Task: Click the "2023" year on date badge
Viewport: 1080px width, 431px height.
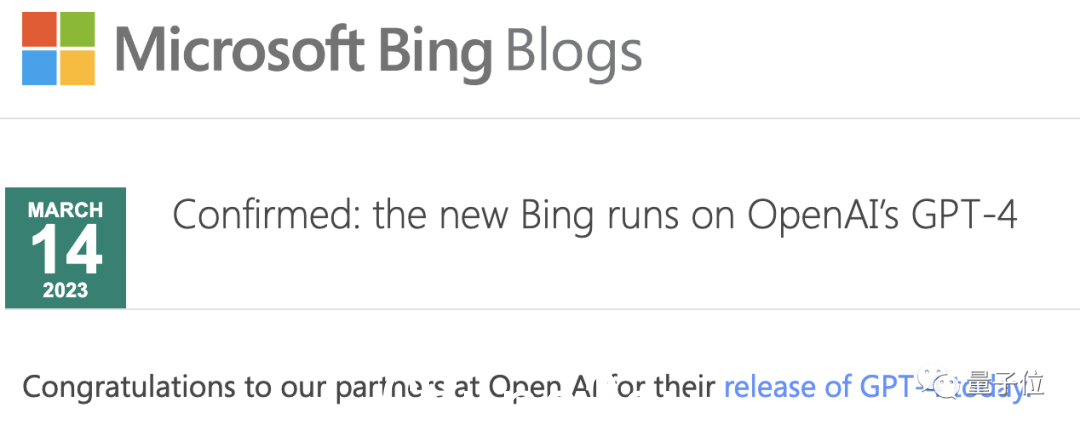Action: click(65, 291)
